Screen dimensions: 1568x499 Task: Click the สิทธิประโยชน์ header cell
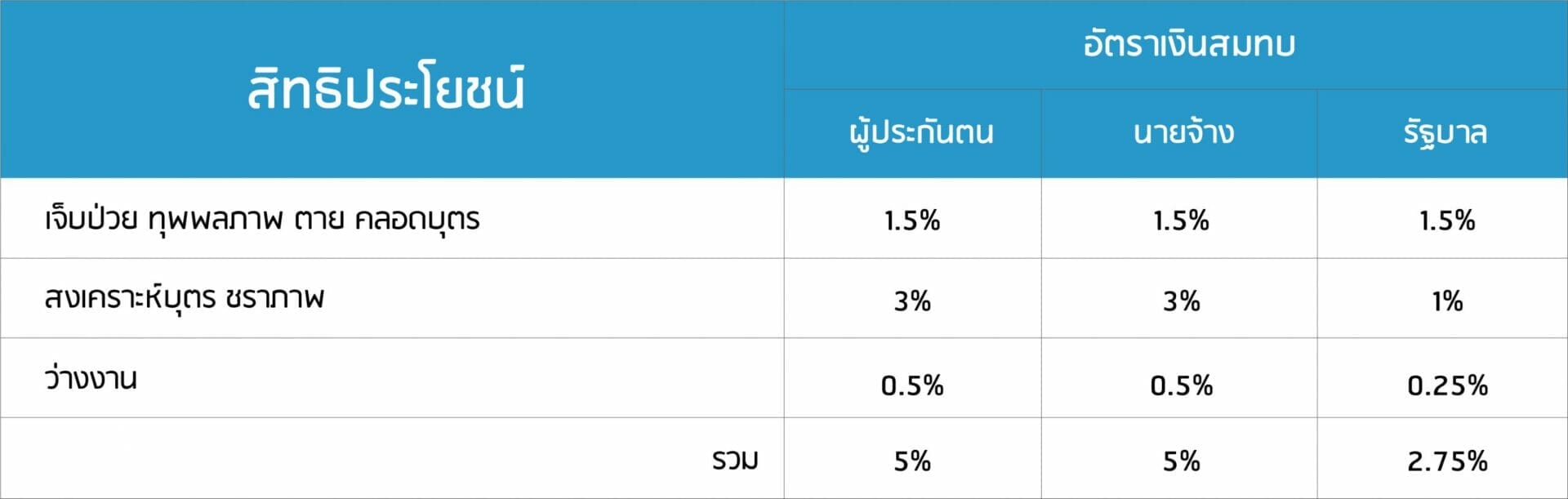pyautogui.click(x=386, y=89)
